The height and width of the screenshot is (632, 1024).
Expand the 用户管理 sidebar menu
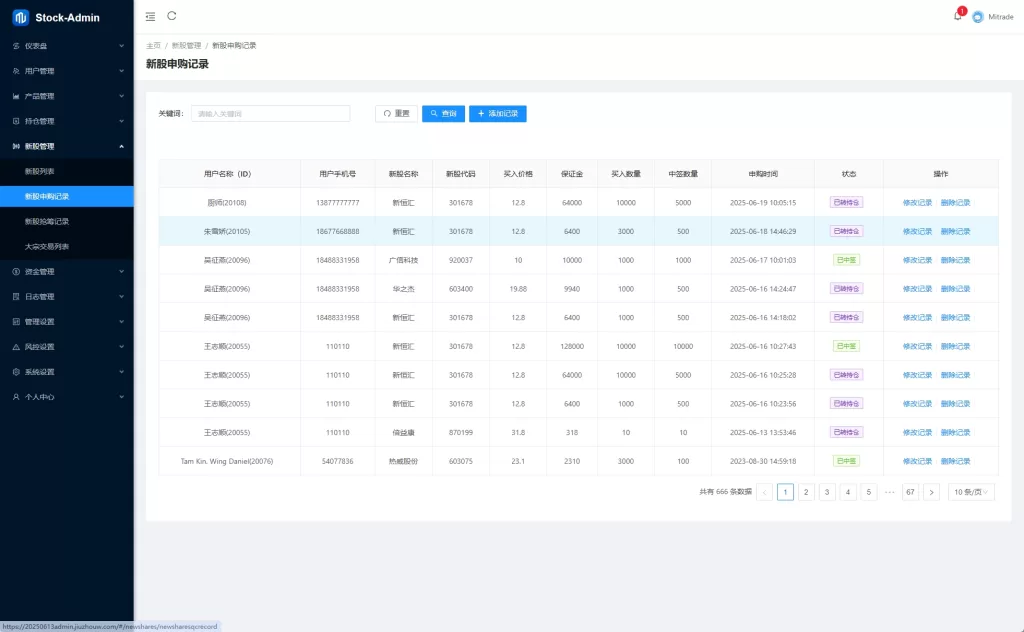coord(66,71)
